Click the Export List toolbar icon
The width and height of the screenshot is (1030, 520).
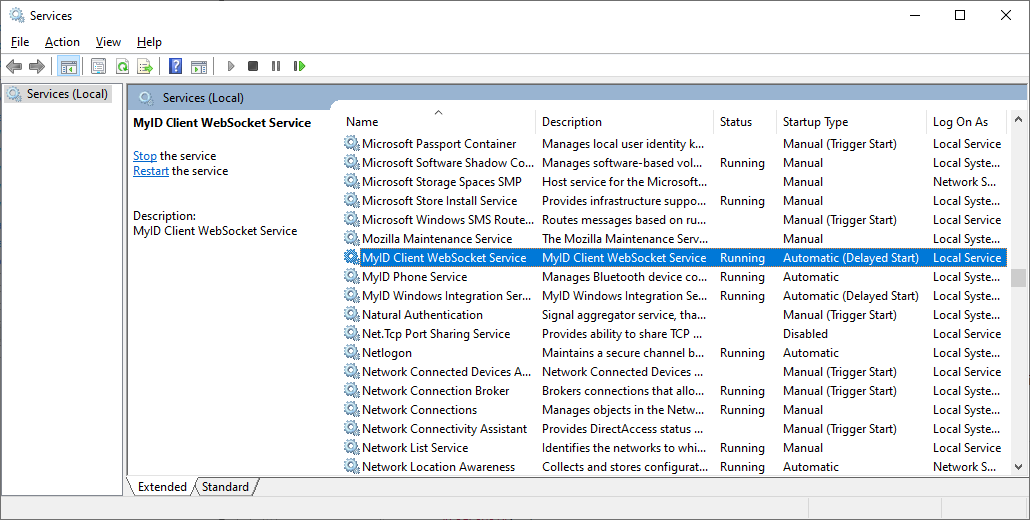[145, 66]
